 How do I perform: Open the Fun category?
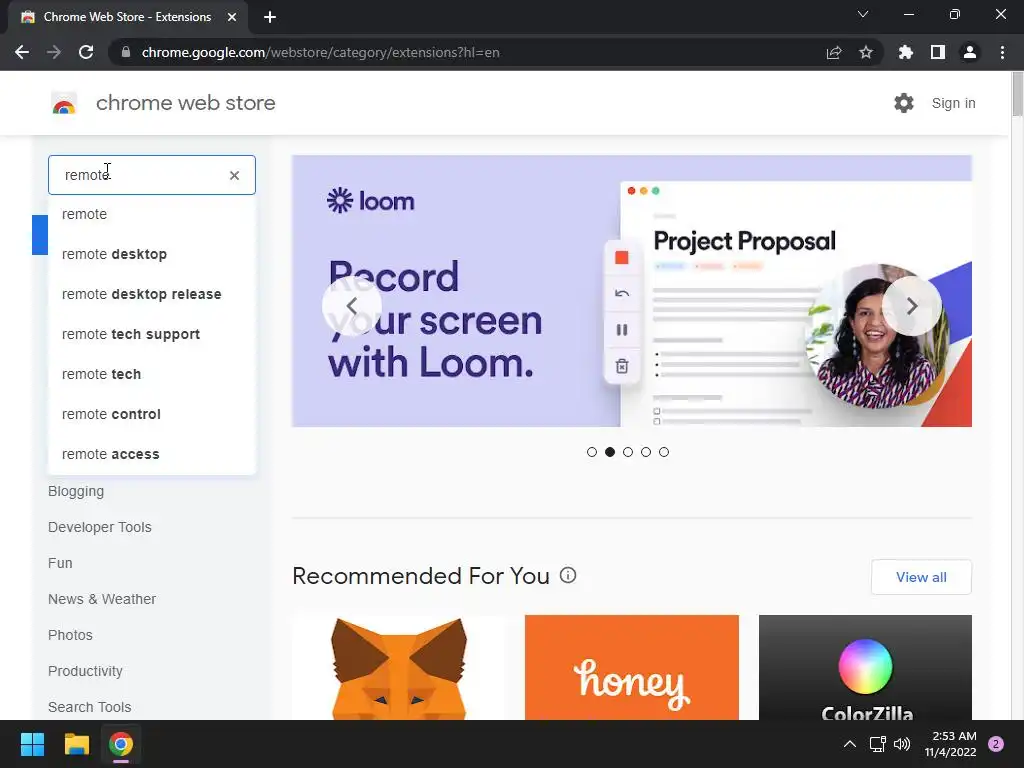coord(60,563)
